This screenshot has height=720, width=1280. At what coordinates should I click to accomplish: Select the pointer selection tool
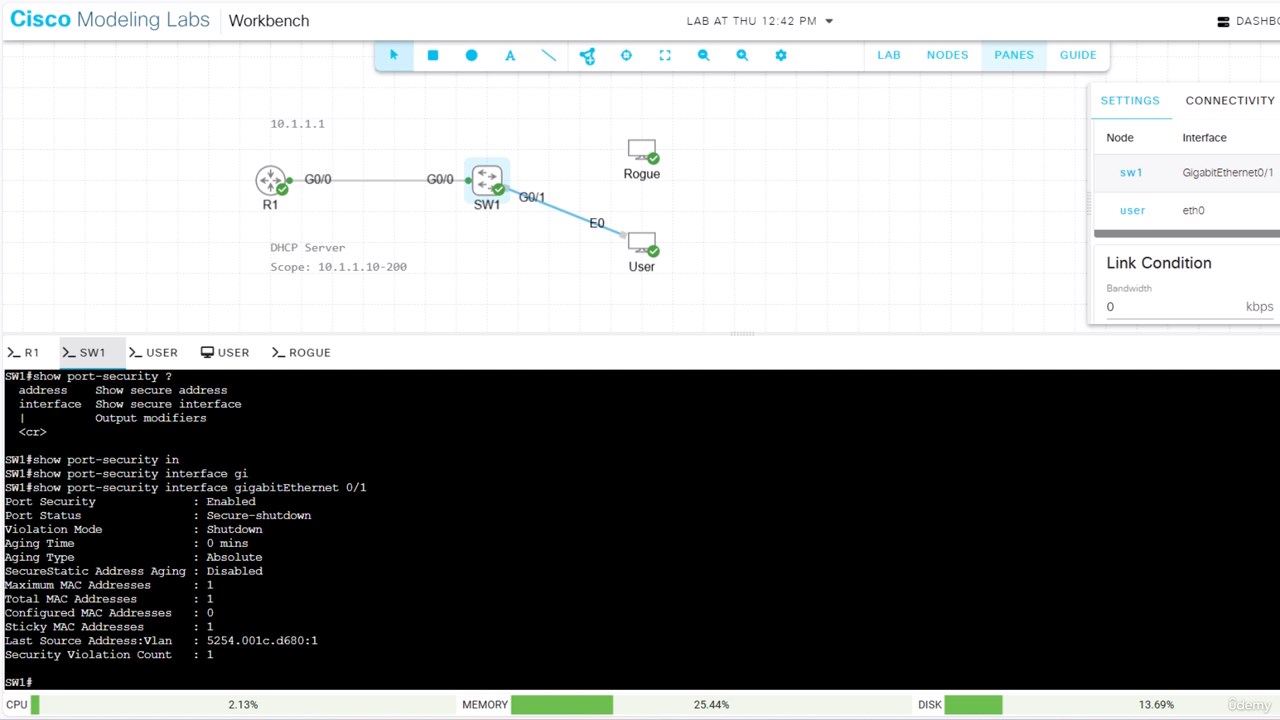[x=394, y=55]
